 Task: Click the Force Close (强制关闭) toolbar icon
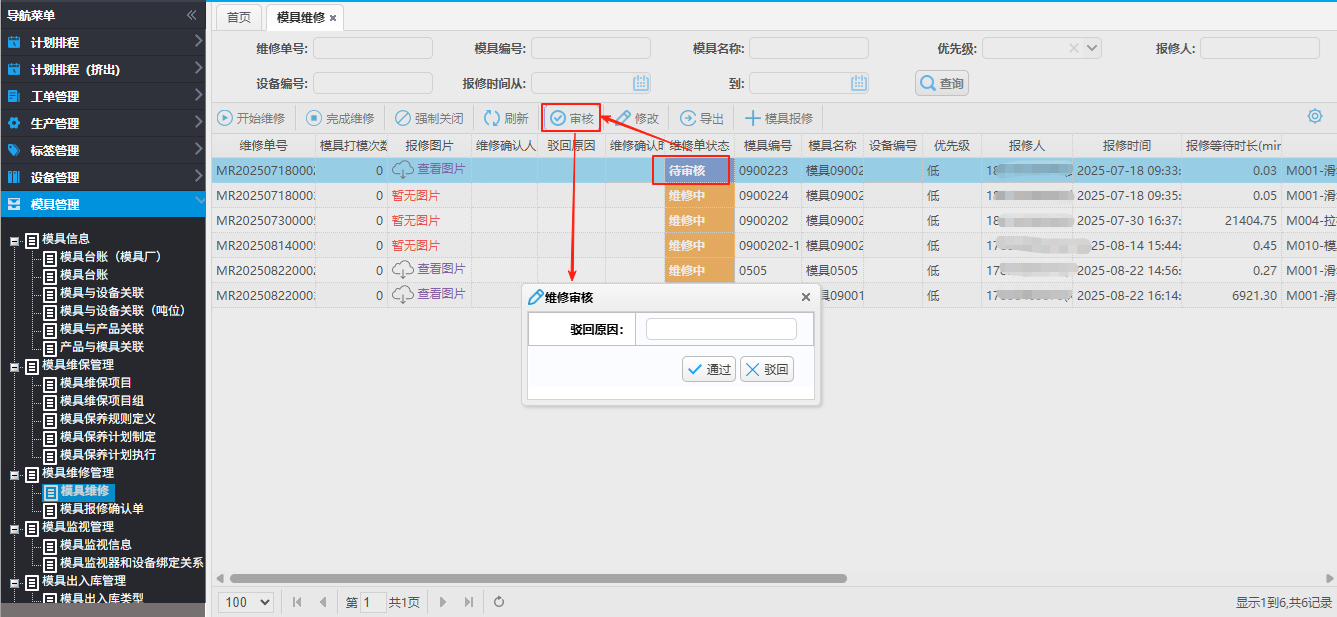tap(403, 118)
